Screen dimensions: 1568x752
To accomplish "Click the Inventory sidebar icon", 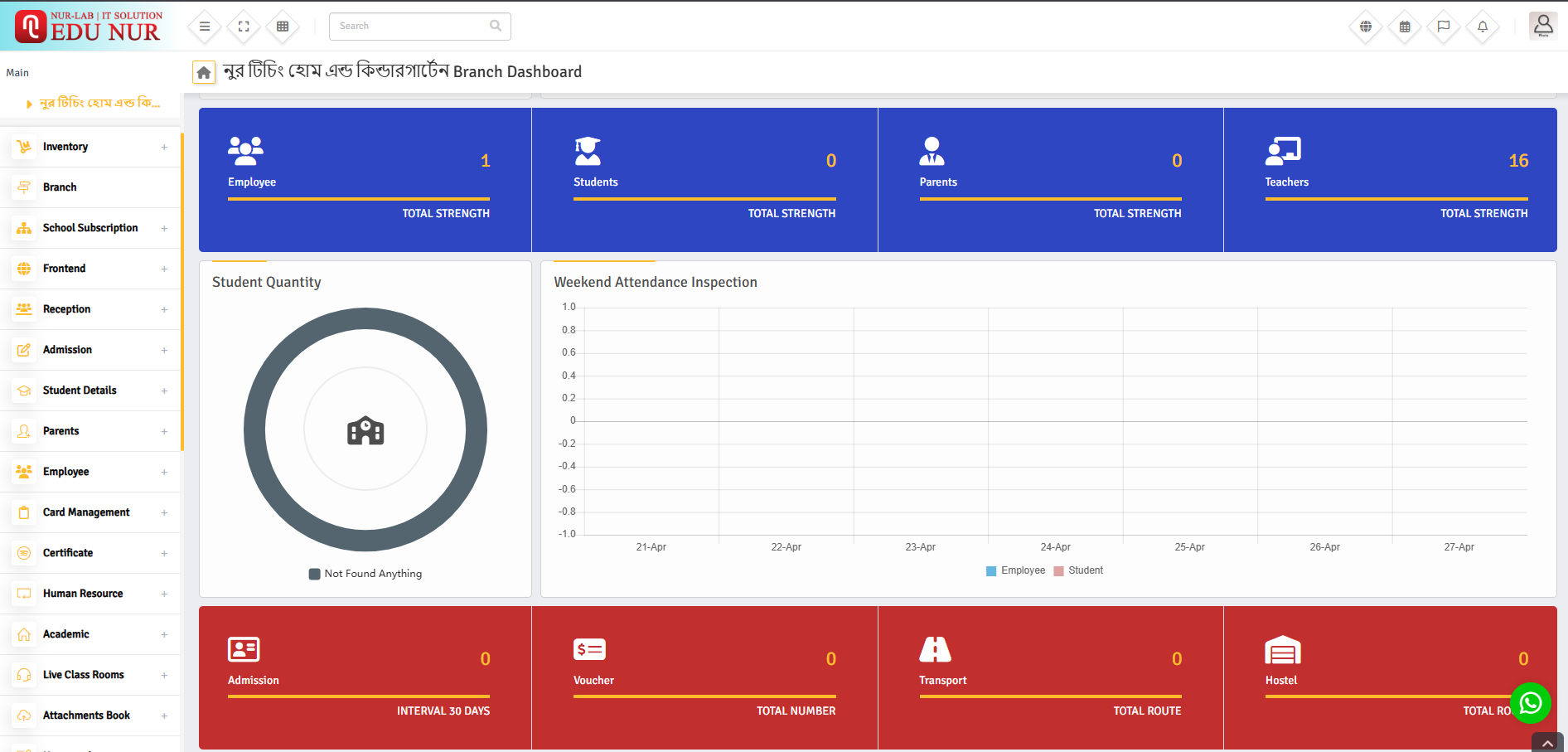I will pos(24,147).
